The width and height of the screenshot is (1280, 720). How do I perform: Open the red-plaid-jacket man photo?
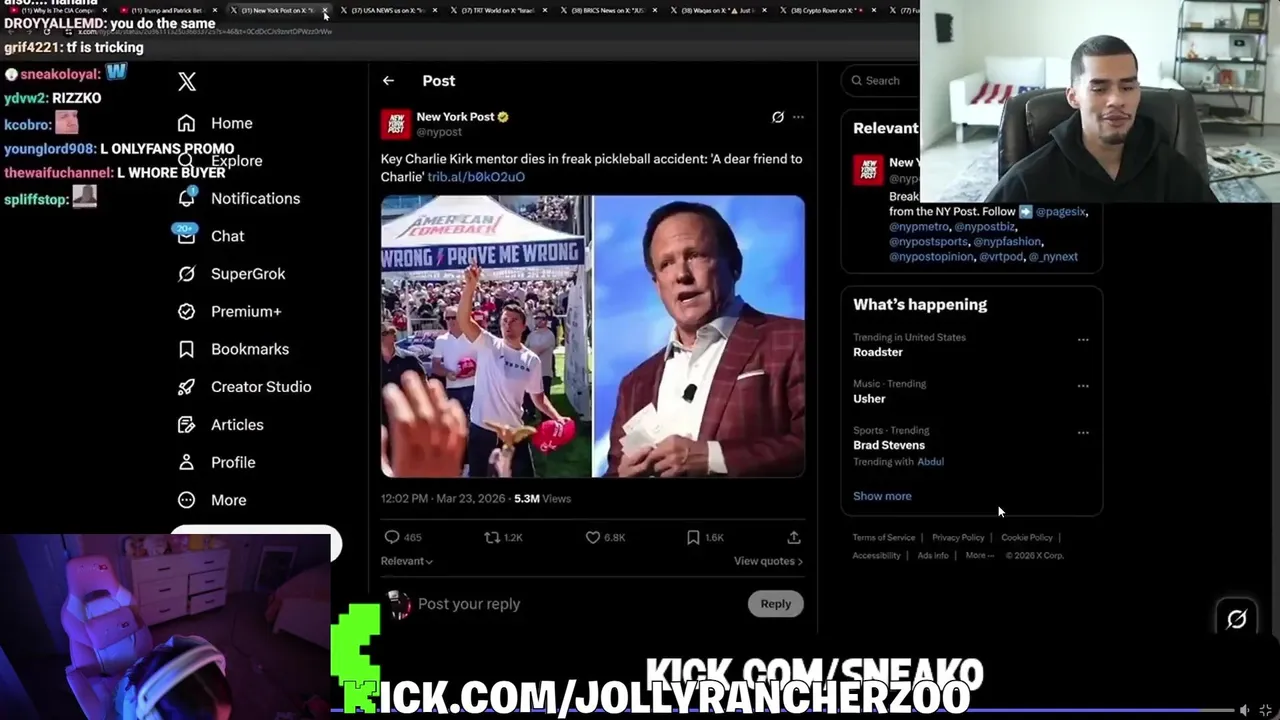pyautogui.click(x=699, y=336)
